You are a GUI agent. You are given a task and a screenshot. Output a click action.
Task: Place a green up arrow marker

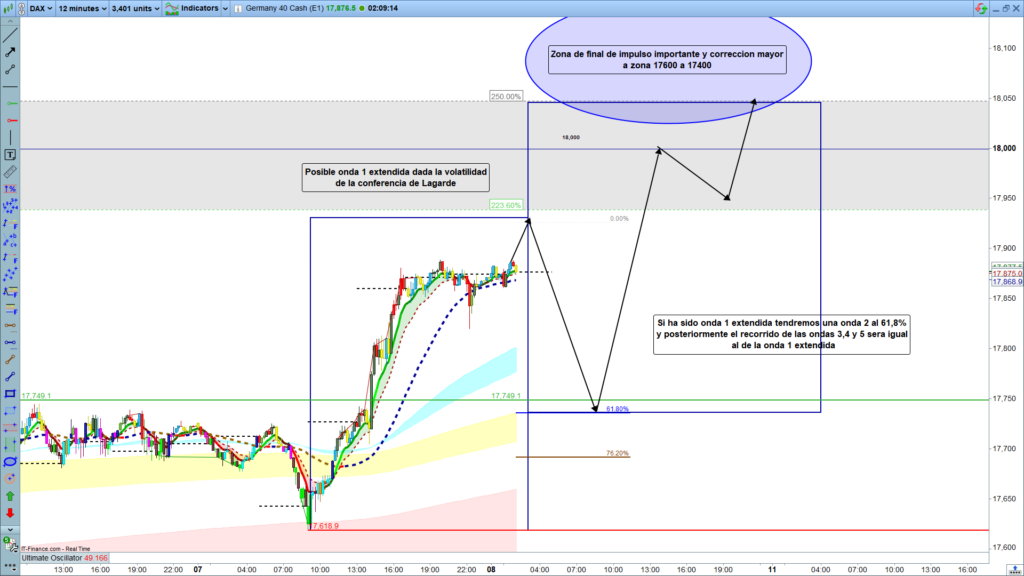pyautogui.click(x=10, y=495)
